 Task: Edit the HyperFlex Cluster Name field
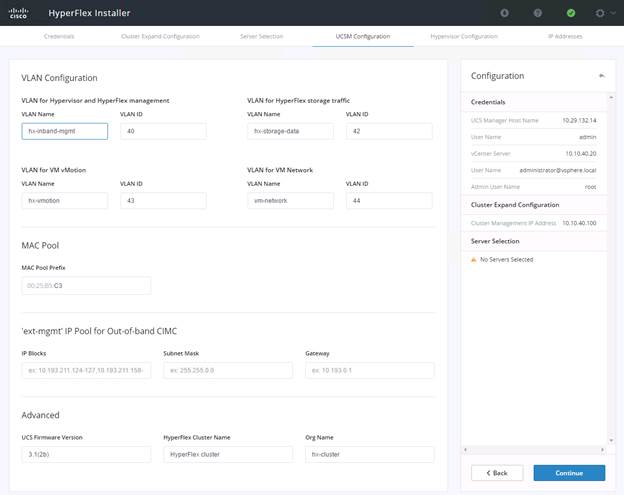coord(228,454)
